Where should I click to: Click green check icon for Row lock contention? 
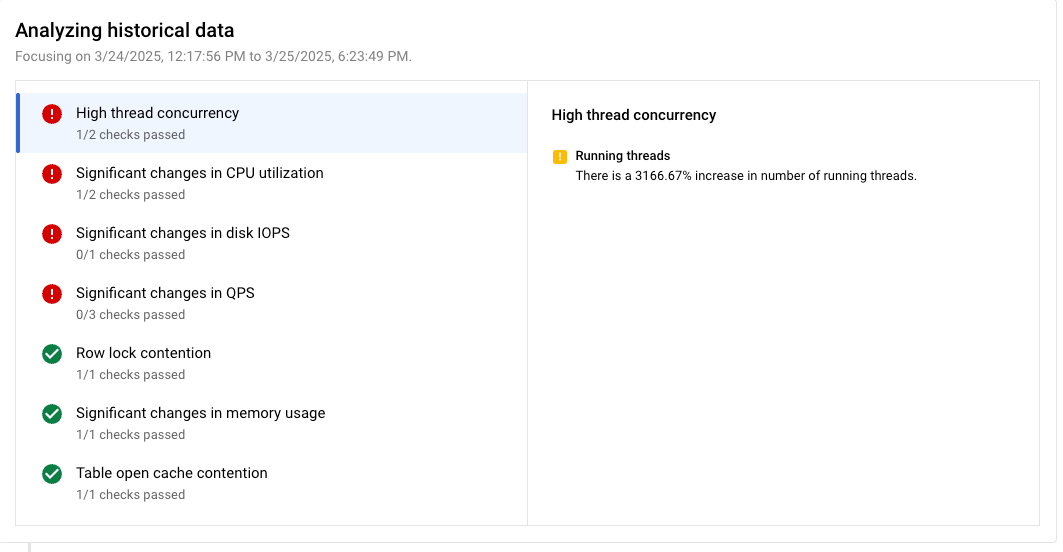click(x=52, y=354)
